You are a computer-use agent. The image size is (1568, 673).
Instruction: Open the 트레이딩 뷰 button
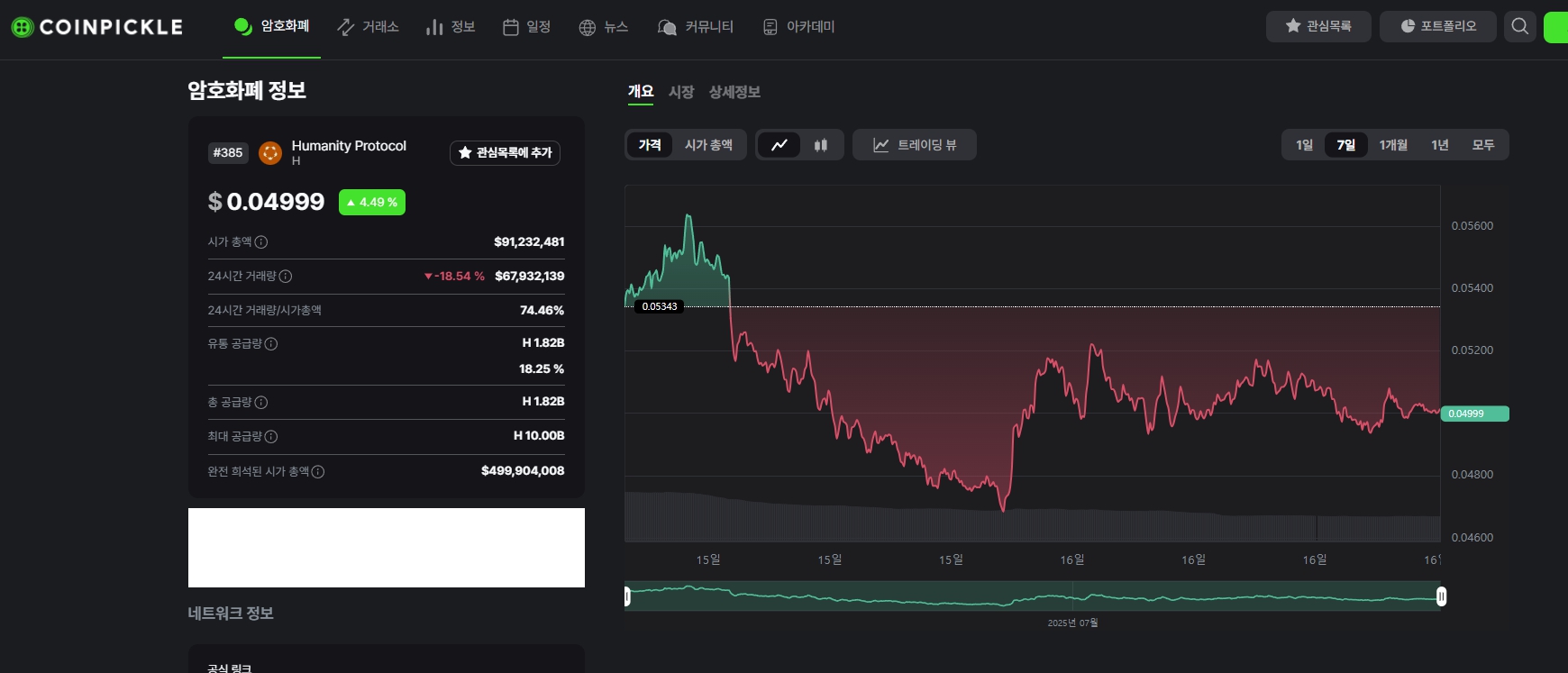[915, 145]
